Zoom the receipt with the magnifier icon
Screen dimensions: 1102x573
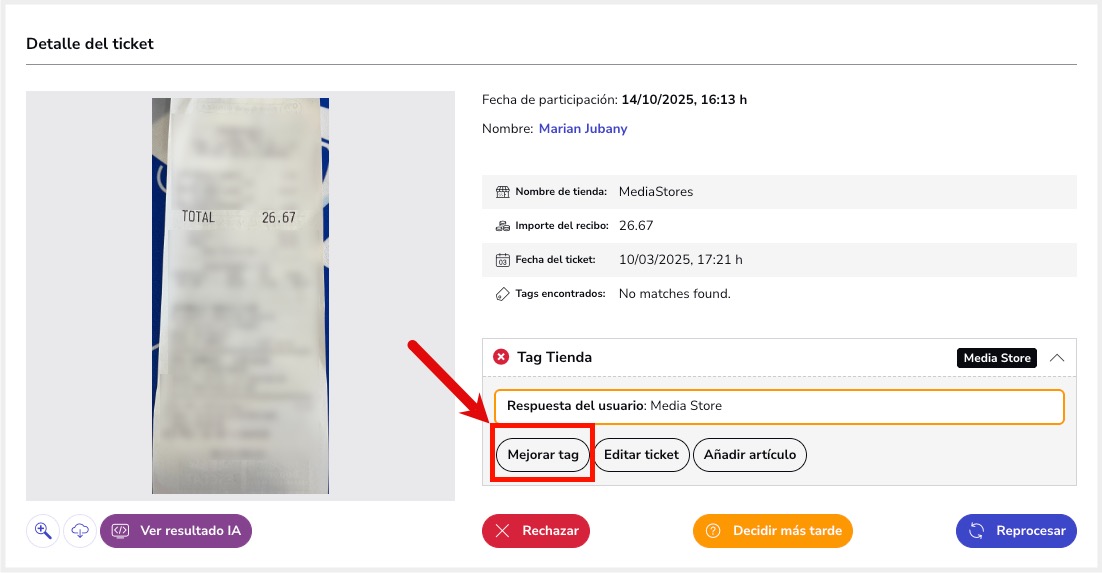click(x=43, y=531)
